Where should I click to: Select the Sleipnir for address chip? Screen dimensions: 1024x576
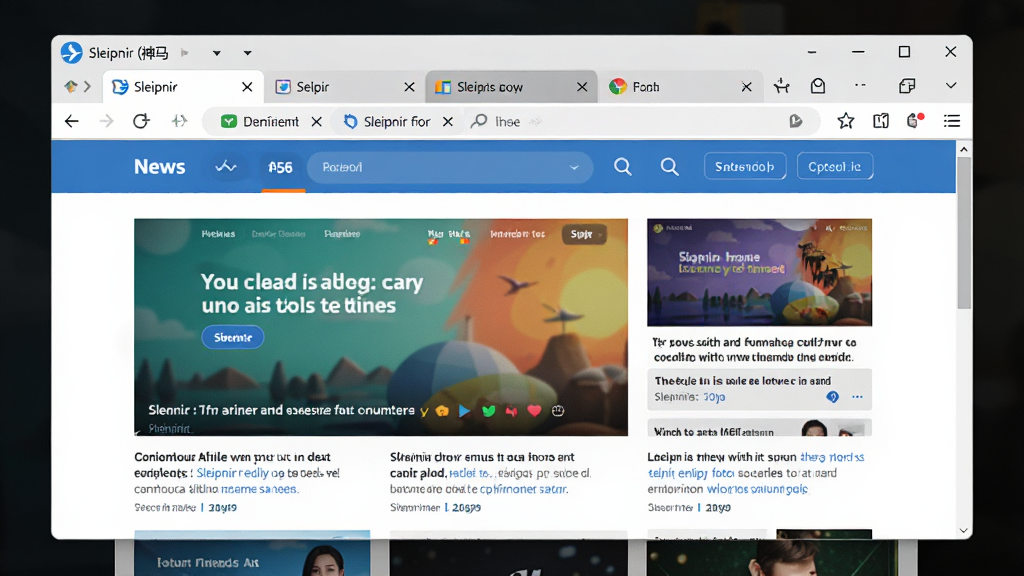pyautogui.click(x=387, y=121)
